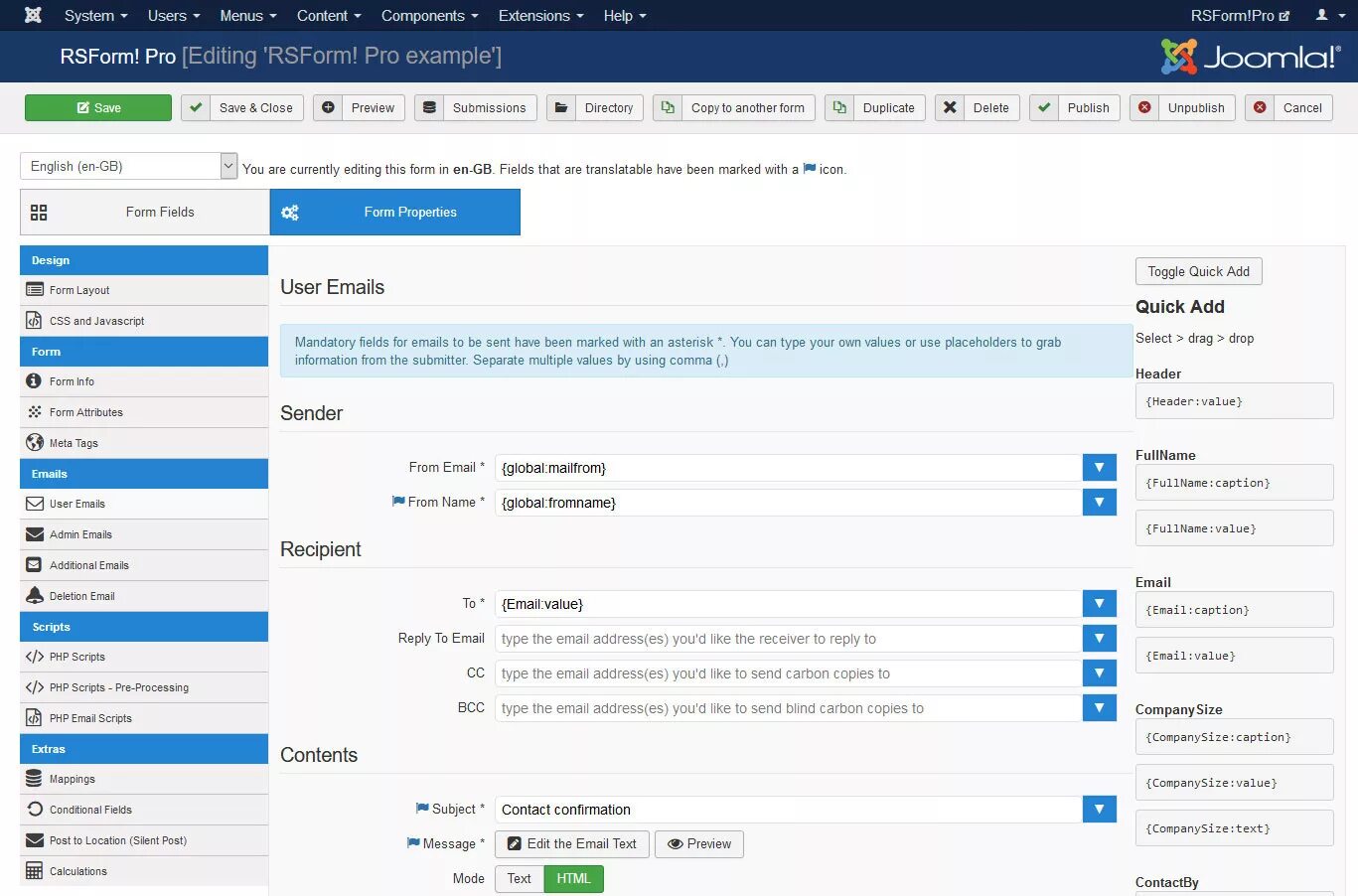Viewport: 1358px width, 896px height.
Task: Open the Users menu
Action: tap(174, 15)
